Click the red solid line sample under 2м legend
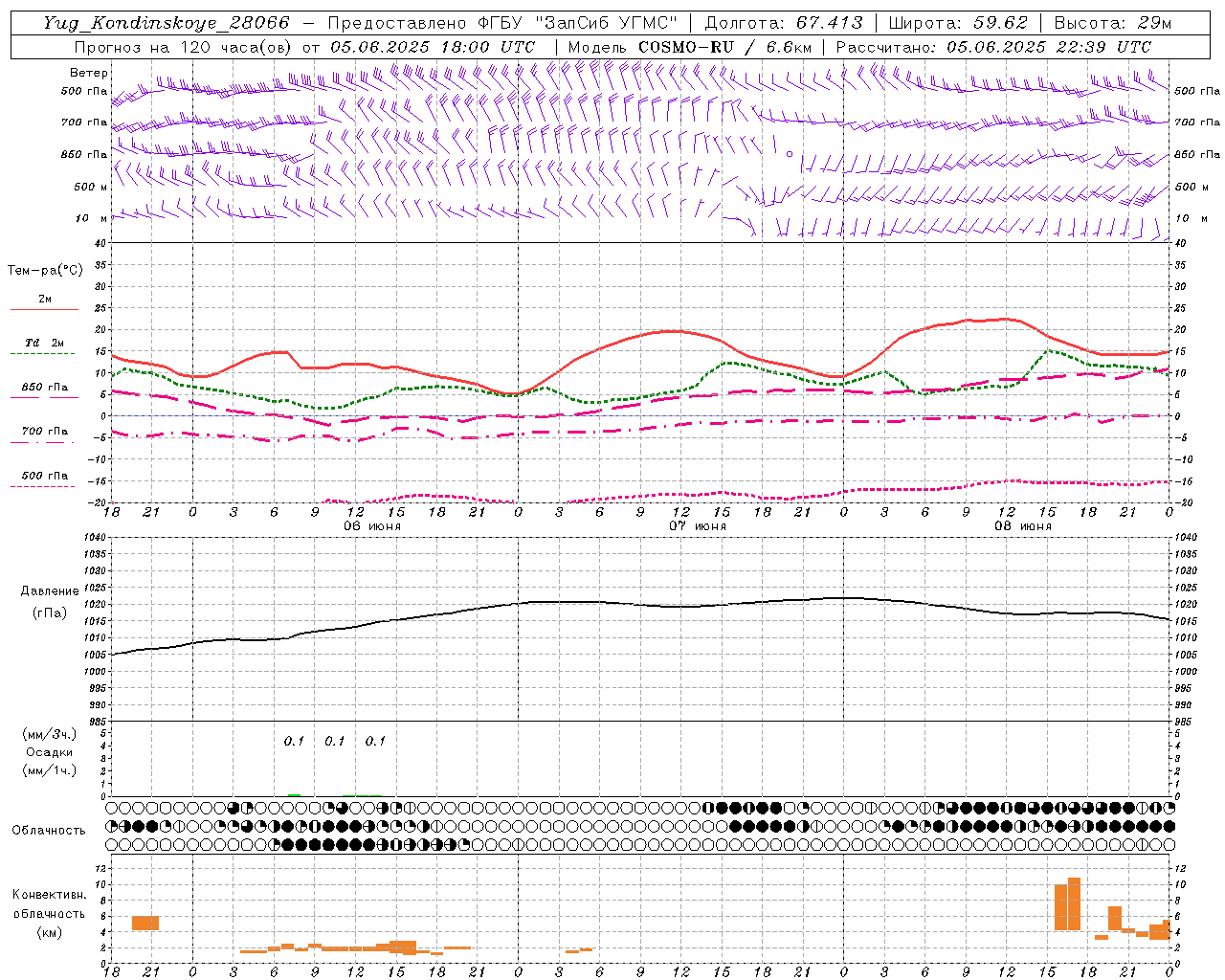The image size is (1225, 980). [x=44, y=310]
